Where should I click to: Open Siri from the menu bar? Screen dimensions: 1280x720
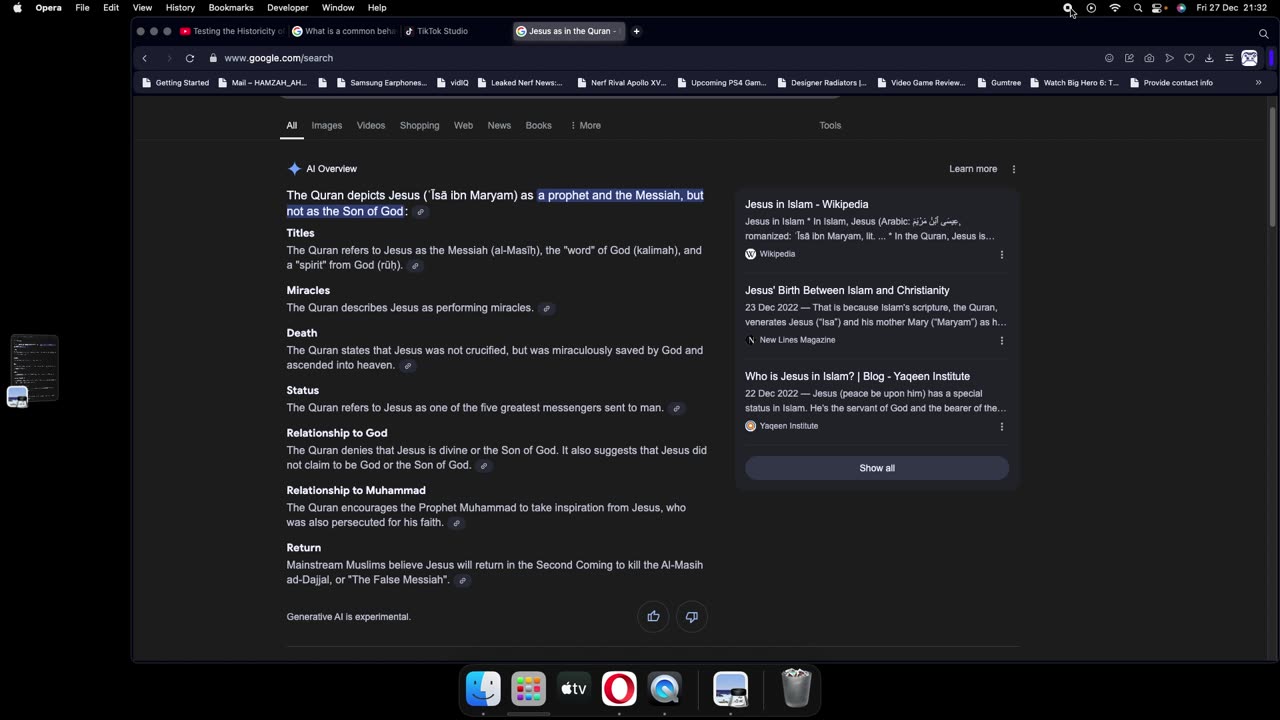click(1181, 8)
